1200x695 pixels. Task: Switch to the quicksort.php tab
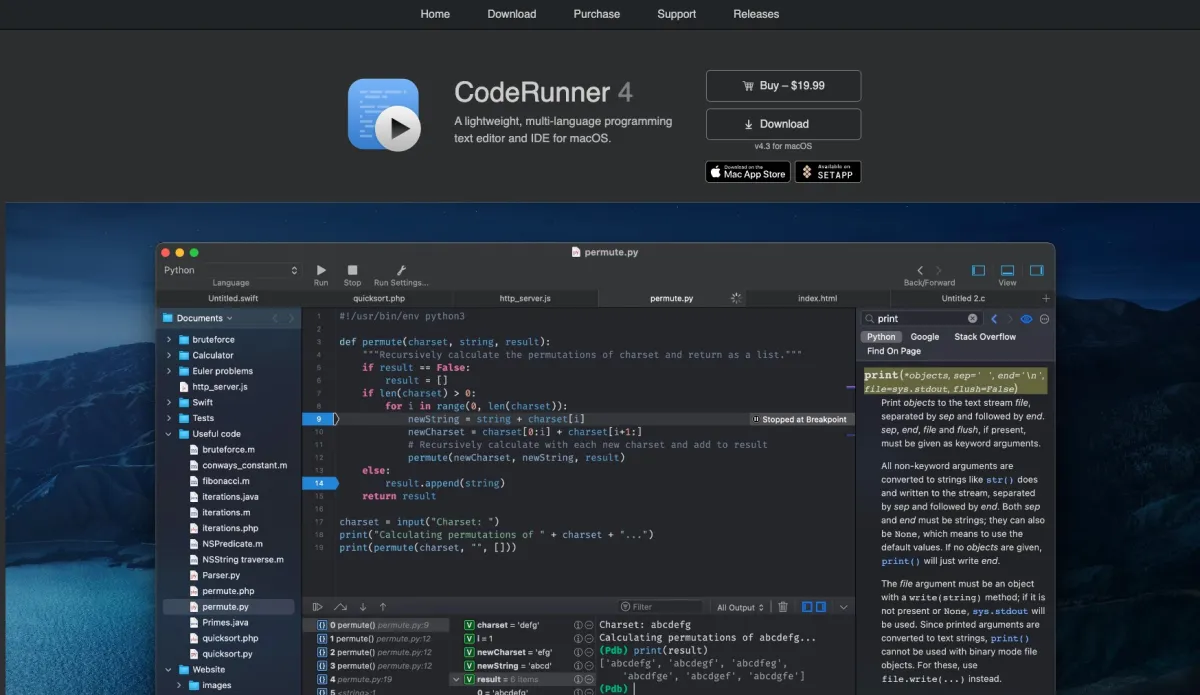click(x=378, y=298)
